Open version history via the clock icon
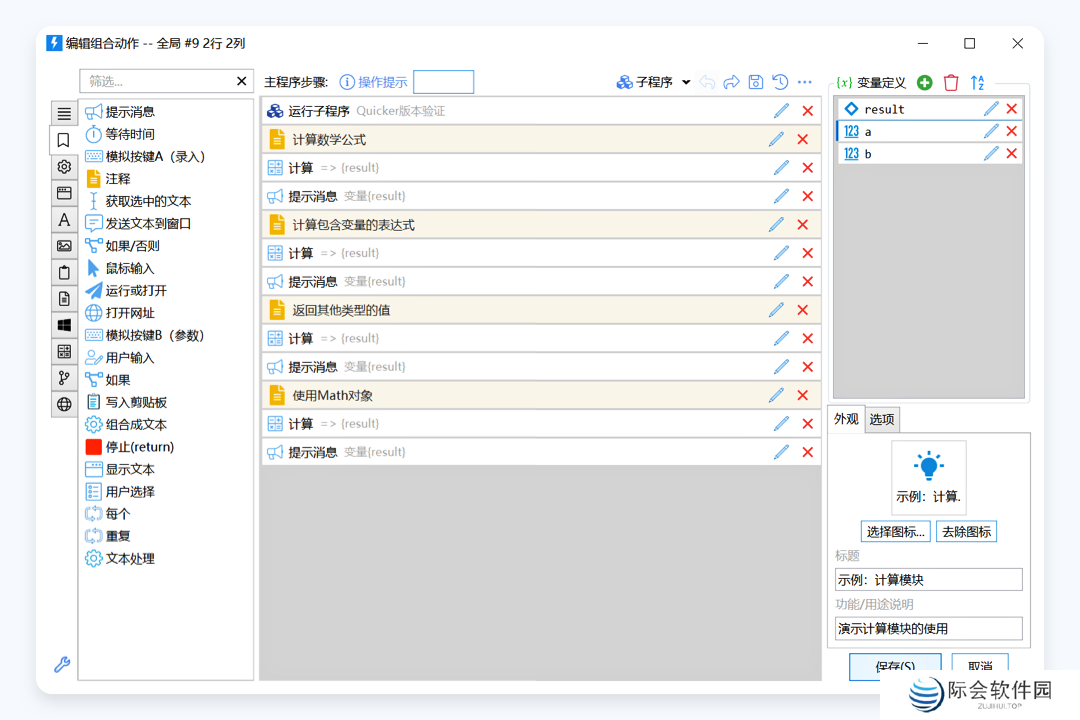Screen dimensions: 1080x720 (780, 81)
